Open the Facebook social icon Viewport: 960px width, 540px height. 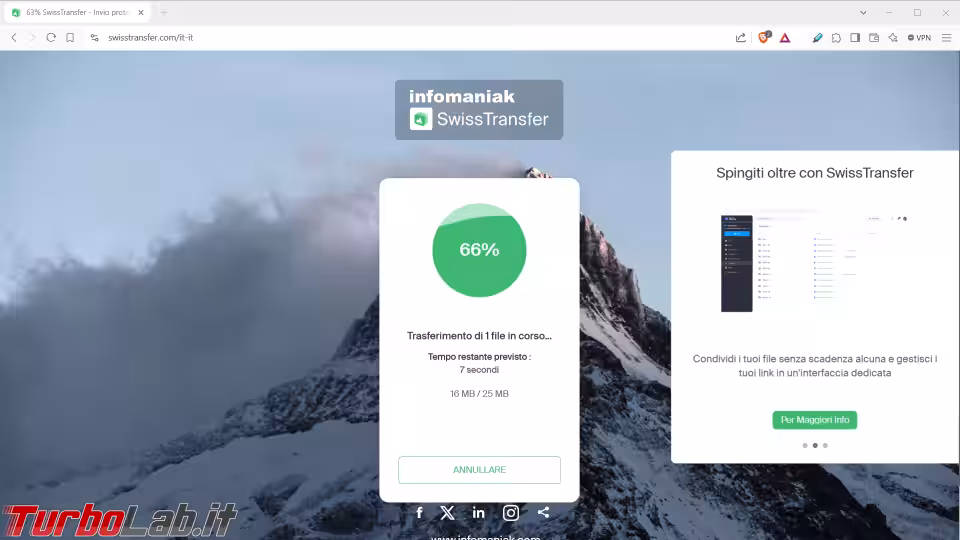tap(419, 512)
